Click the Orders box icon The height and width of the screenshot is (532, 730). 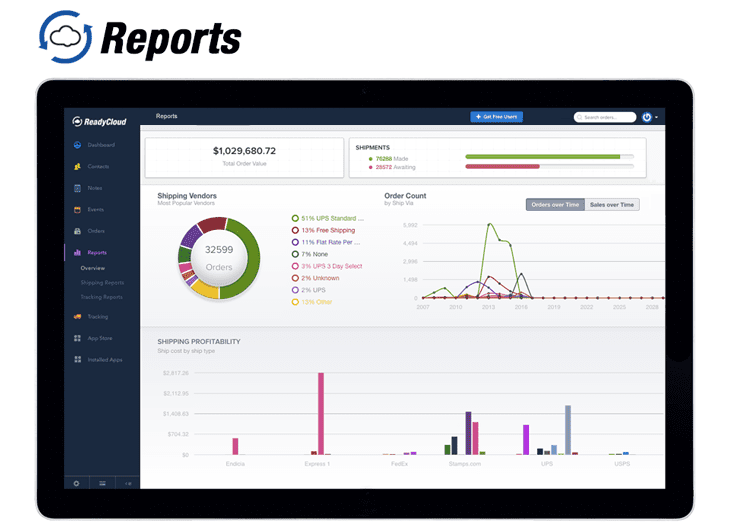77,231
